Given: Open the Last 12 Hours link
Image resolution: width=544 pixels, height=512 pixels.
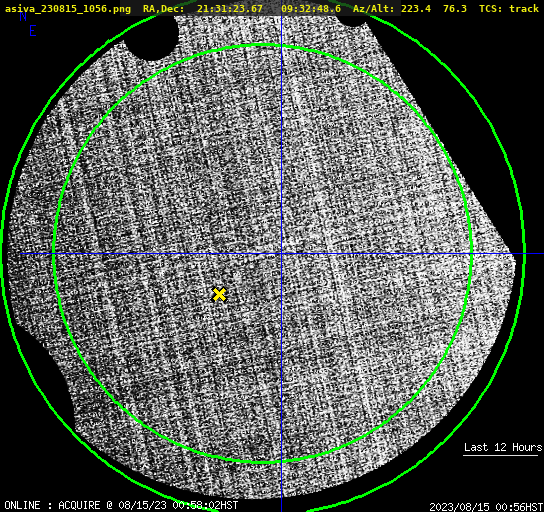Looking at the screenshot, I should click(x=503, y=447).
